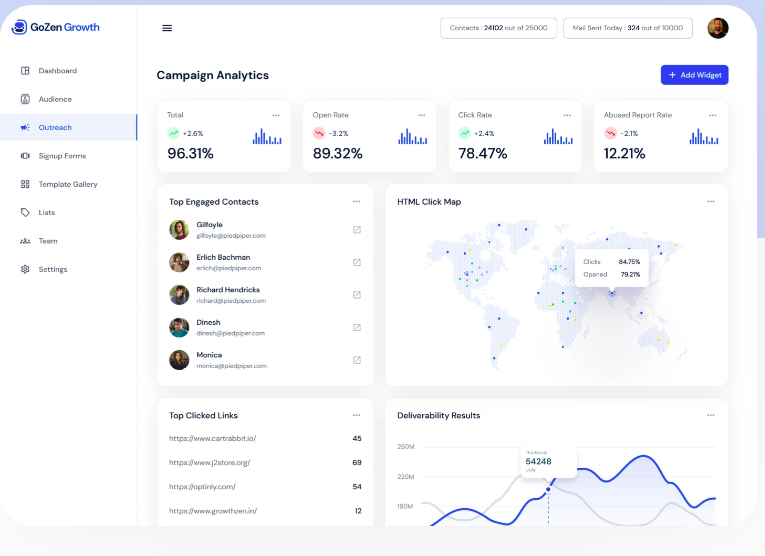Click the Template Gallery grid icon
The height and width of the screenshot is (556, 765).
tap(25, 184)
